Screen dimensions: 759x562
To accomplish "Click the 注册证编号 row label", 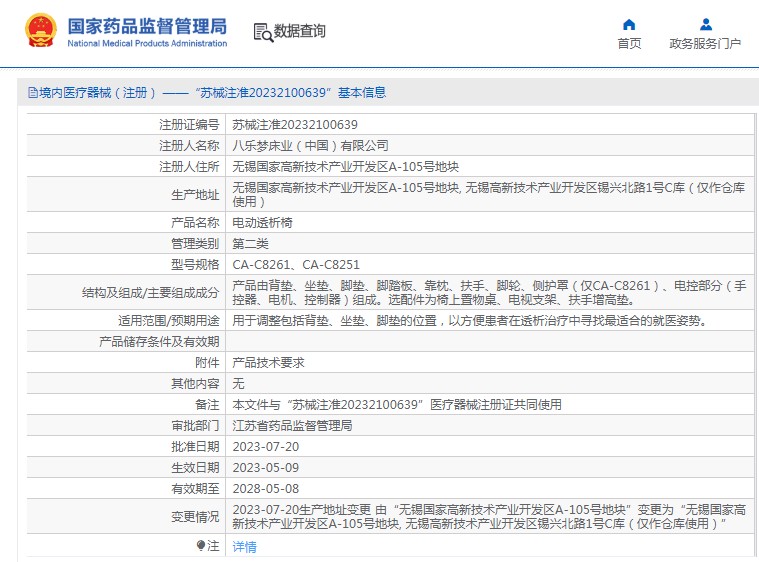I will click(x=189, y=125).
